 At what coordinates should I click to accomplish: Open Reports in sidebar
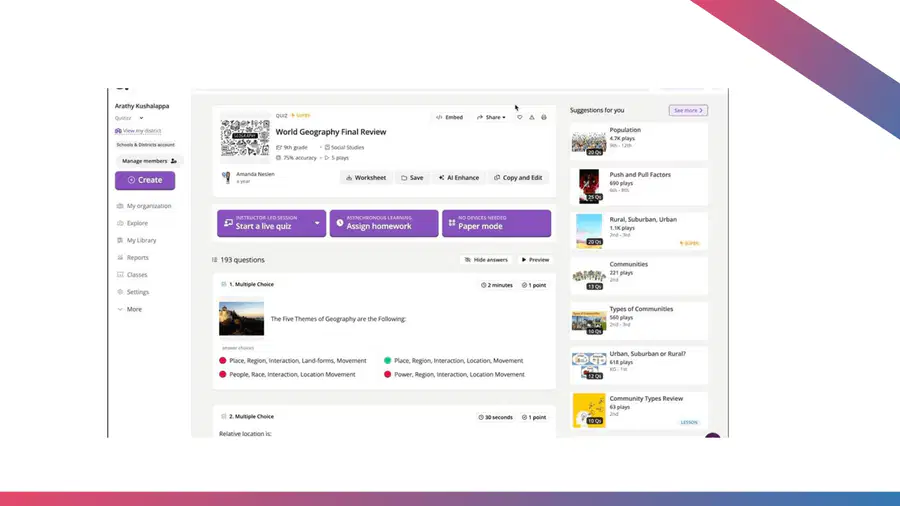click(x=137, y=258)
